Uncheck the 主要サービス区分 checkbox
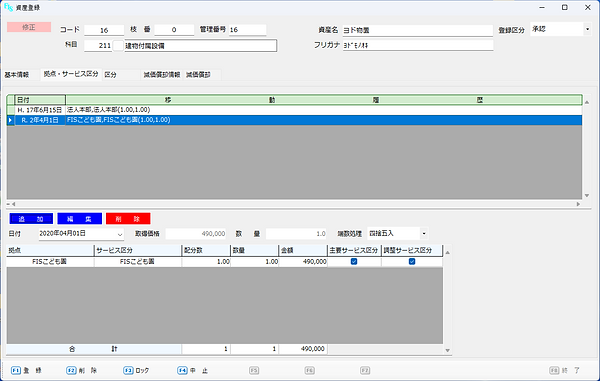Image resolution: width=600 pixels, height=381 pixels. click(x=354, y=262)
